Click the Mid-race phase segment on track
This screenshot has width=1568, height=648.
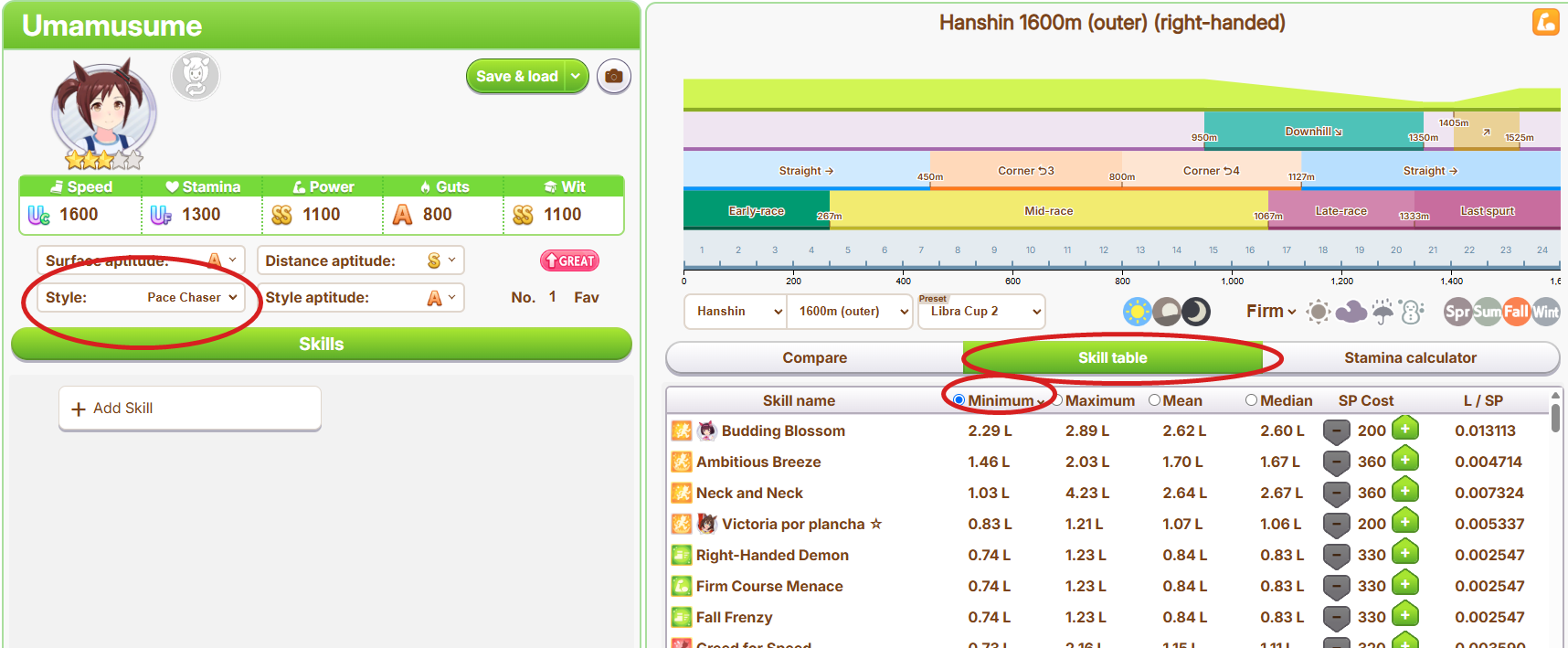1049,210
